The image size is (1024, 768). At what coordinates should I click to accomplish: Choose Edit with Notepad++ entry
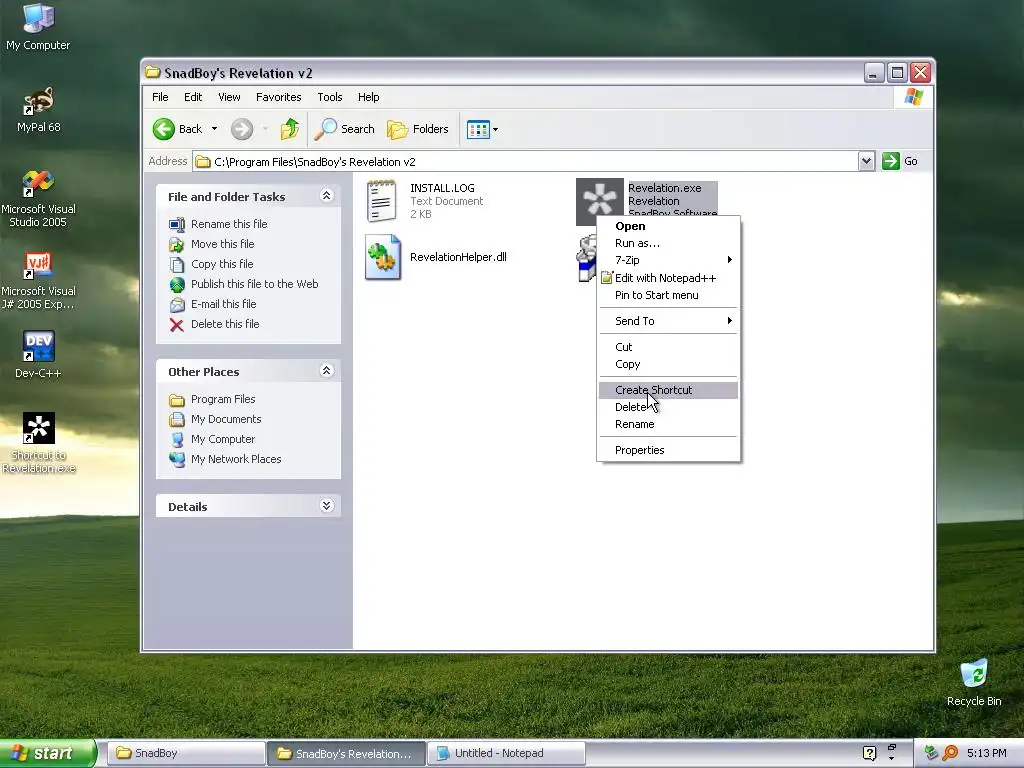coord(669,278)
